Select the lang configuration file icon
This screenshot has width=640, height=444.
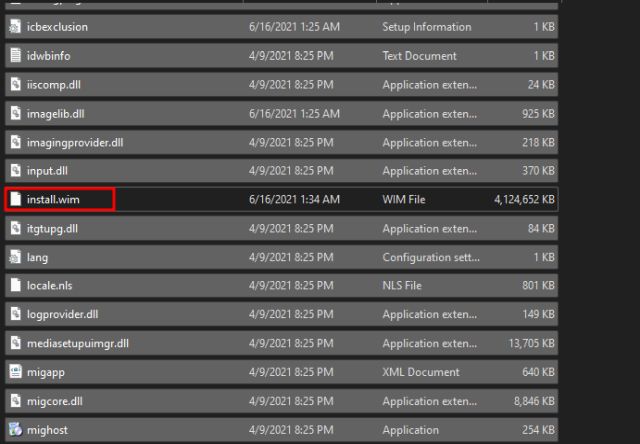pos(15,258)
